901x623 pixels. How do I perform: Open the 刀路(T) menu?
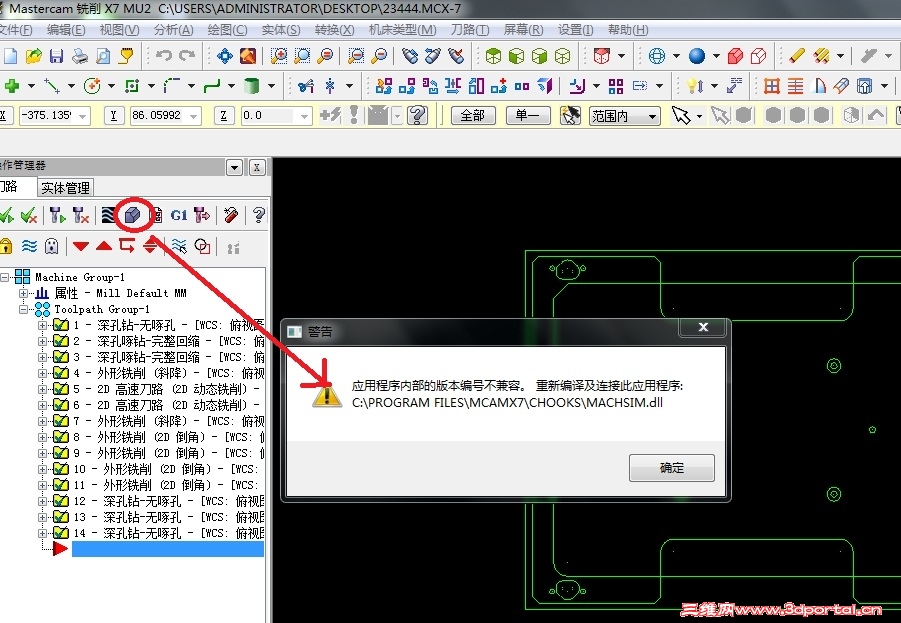[x=469, y=30]
